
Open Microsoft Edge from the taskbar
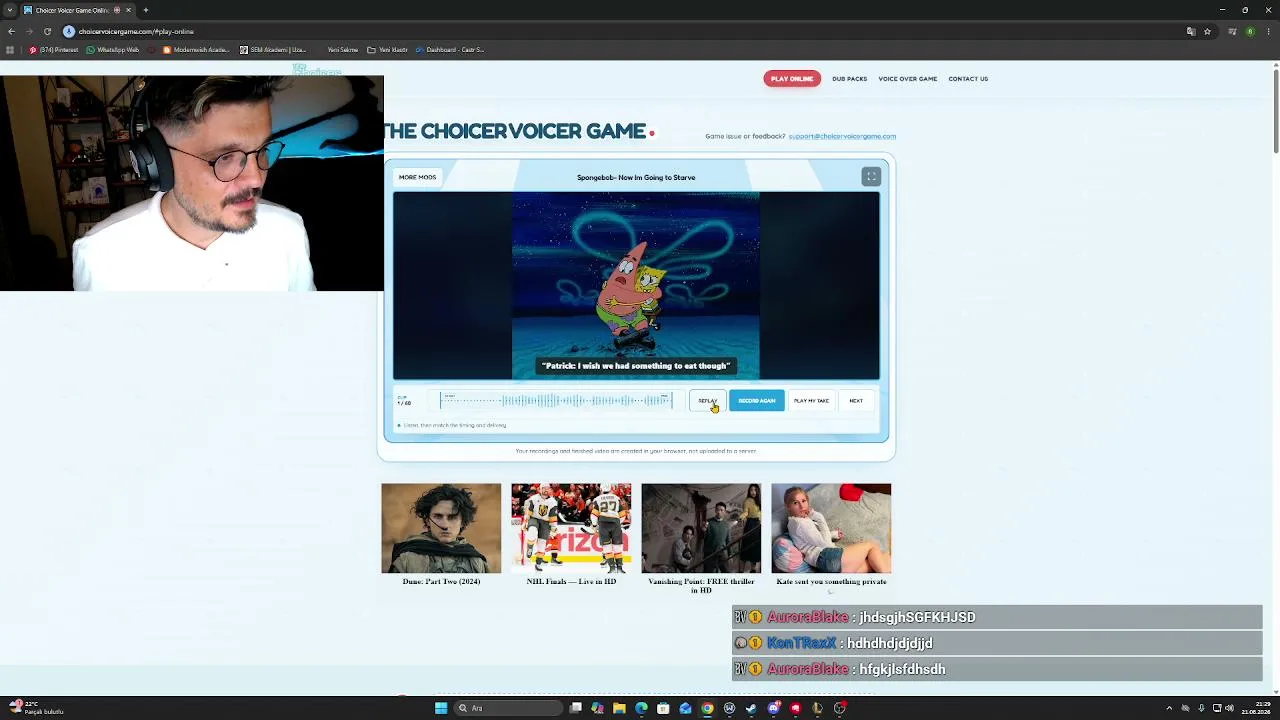(x=641, y=708)
